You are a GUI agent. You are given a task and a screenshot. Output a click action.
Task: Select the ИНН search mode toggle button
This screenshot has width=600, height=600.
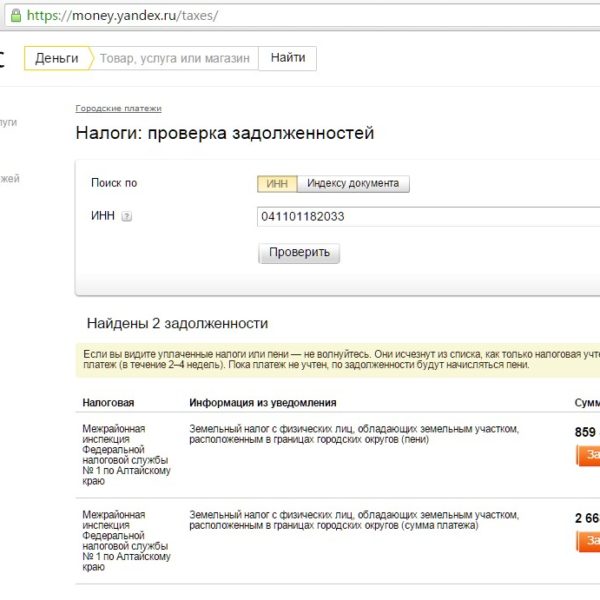pos(277,184)
